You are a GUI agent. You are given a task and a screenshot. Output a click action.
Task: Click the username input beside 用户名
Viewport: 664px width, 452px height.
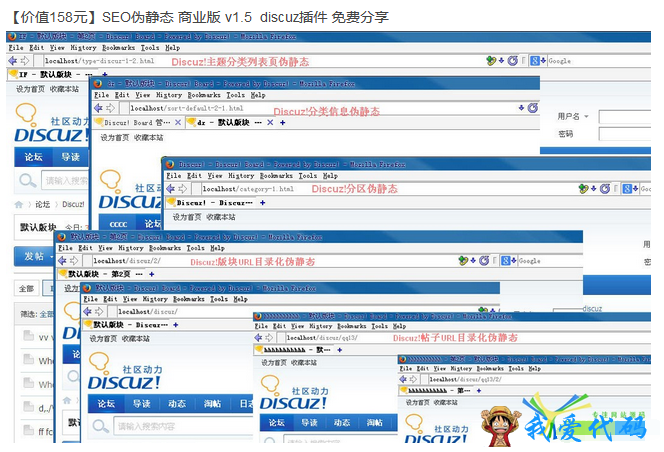(x=625, y=116)
